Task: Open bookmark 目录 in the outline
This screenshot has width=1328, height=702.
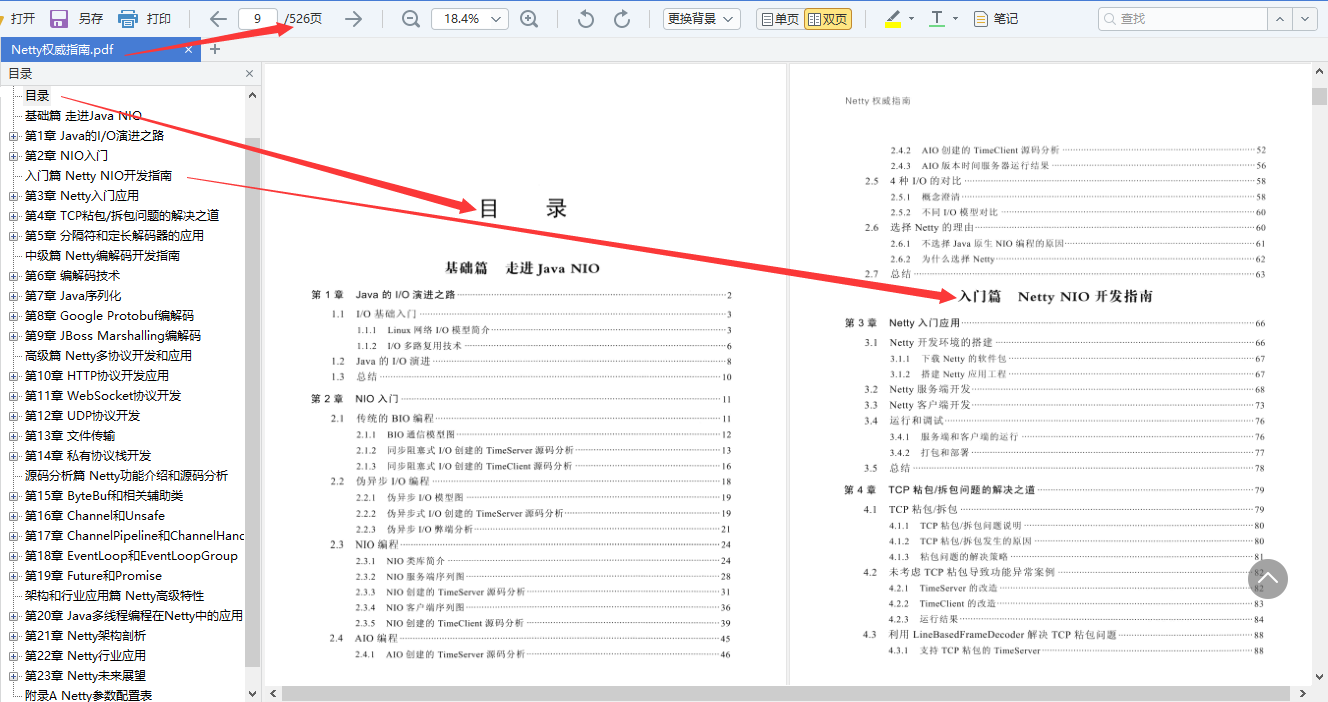Action: click(x=37, y=95)
